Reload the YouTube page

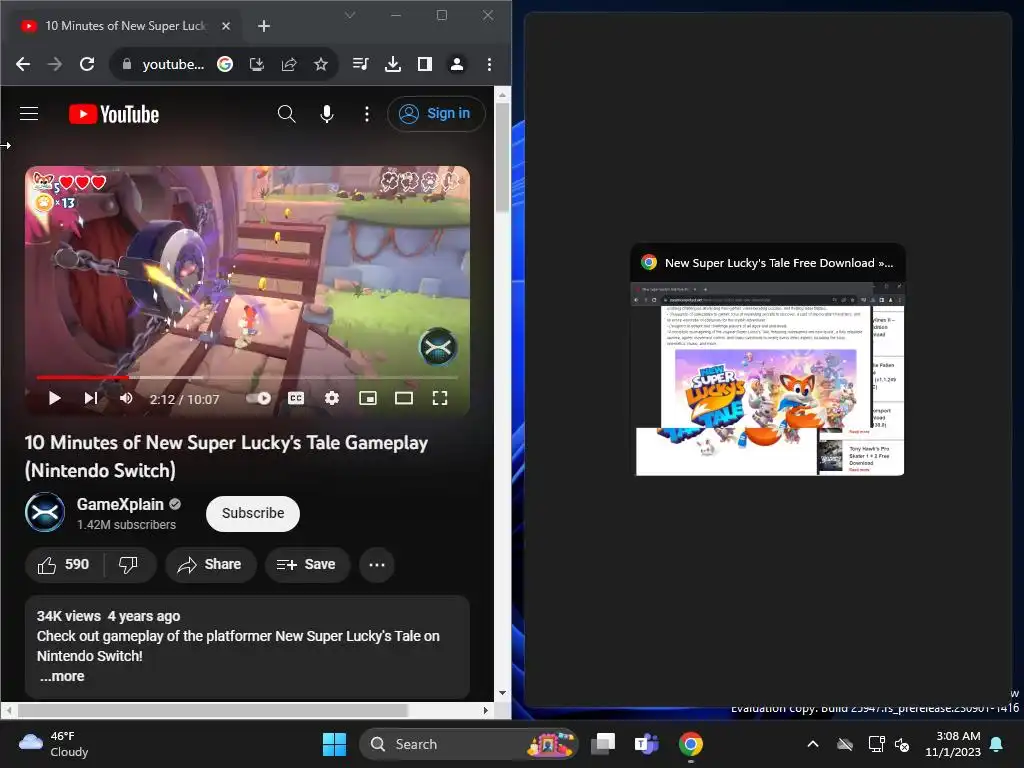coord(87,64)
